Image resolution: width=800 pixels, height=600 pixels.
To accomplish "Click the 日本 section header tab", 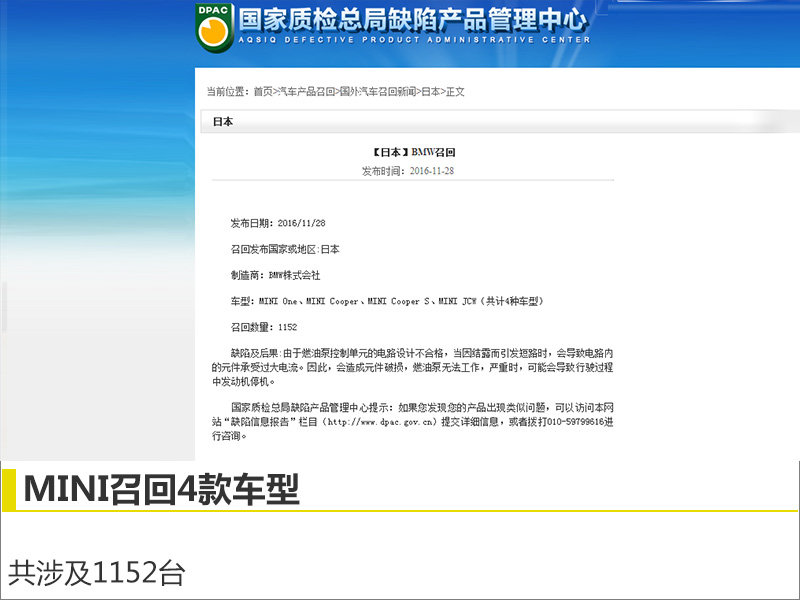I will (x=223, y=121).
